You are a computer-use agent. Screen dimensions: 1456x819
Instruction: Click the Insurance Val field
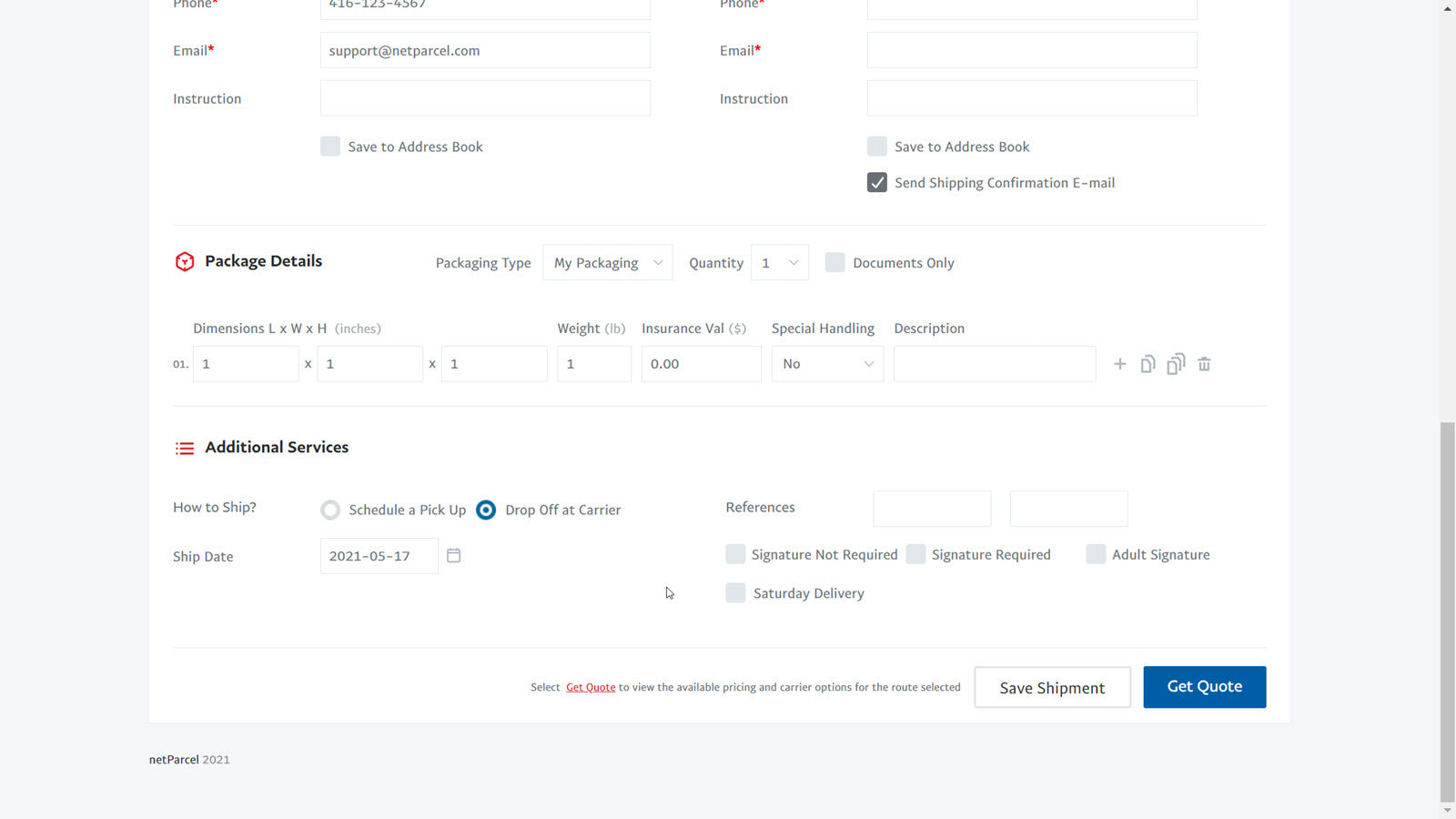[701, 364]
